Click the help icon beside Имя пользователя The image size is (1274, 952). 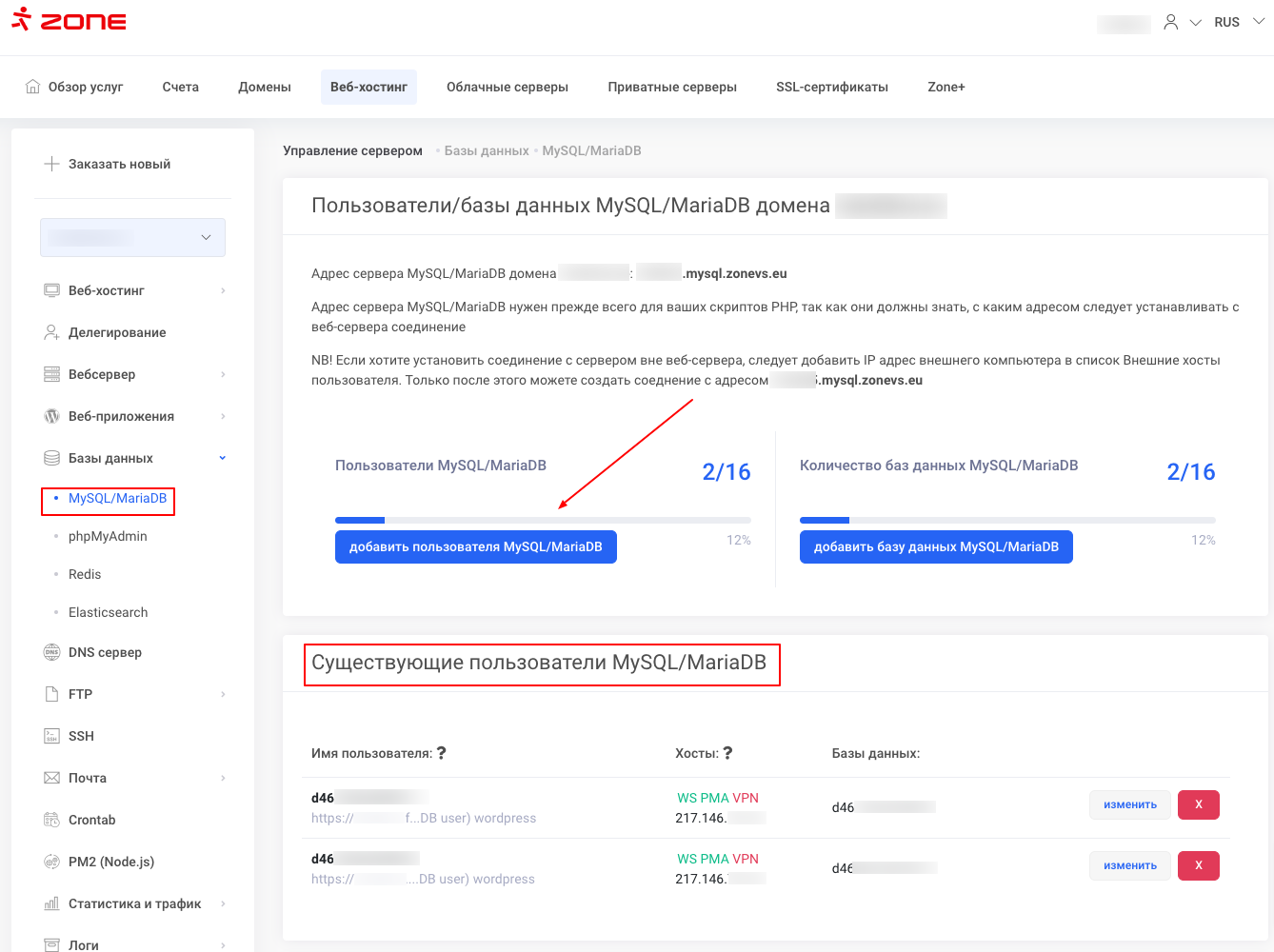point(442,753)
